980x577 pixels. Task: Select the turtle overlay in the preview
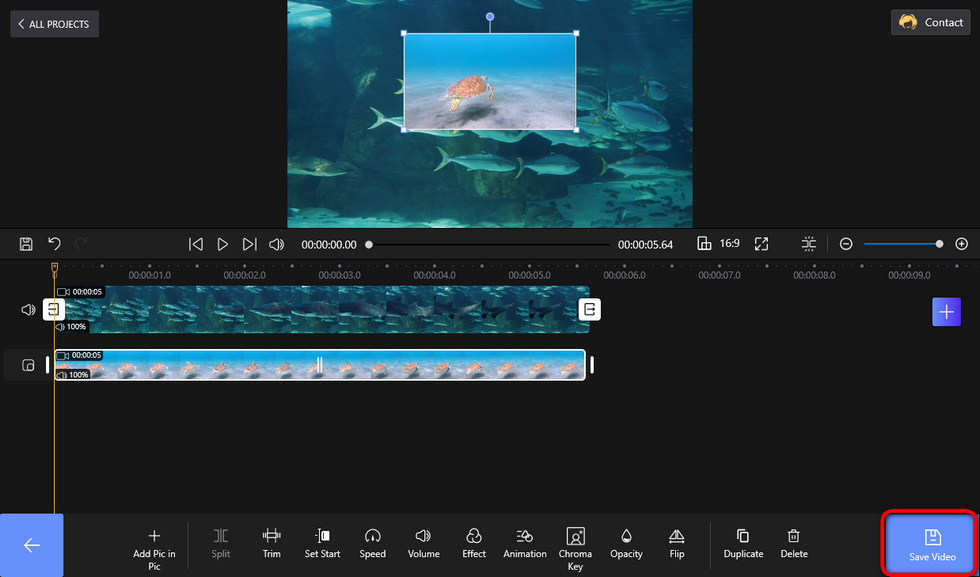coord(489,81)
